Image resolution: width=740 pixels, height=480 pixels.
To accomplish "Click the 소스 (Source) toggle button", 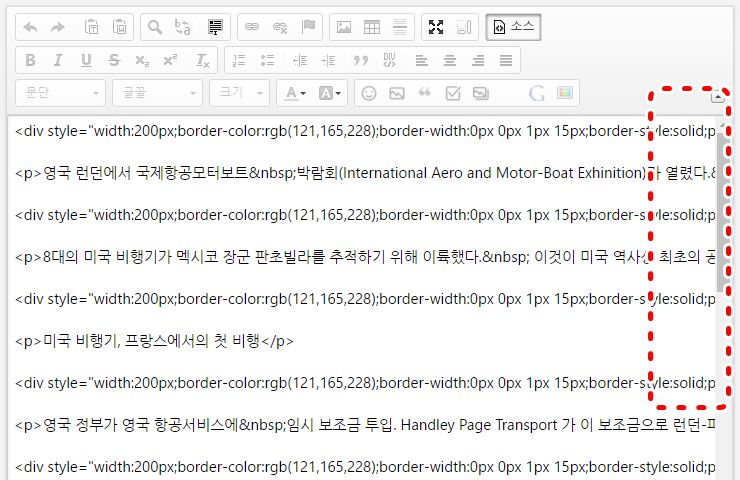I will tap(514, 27).
